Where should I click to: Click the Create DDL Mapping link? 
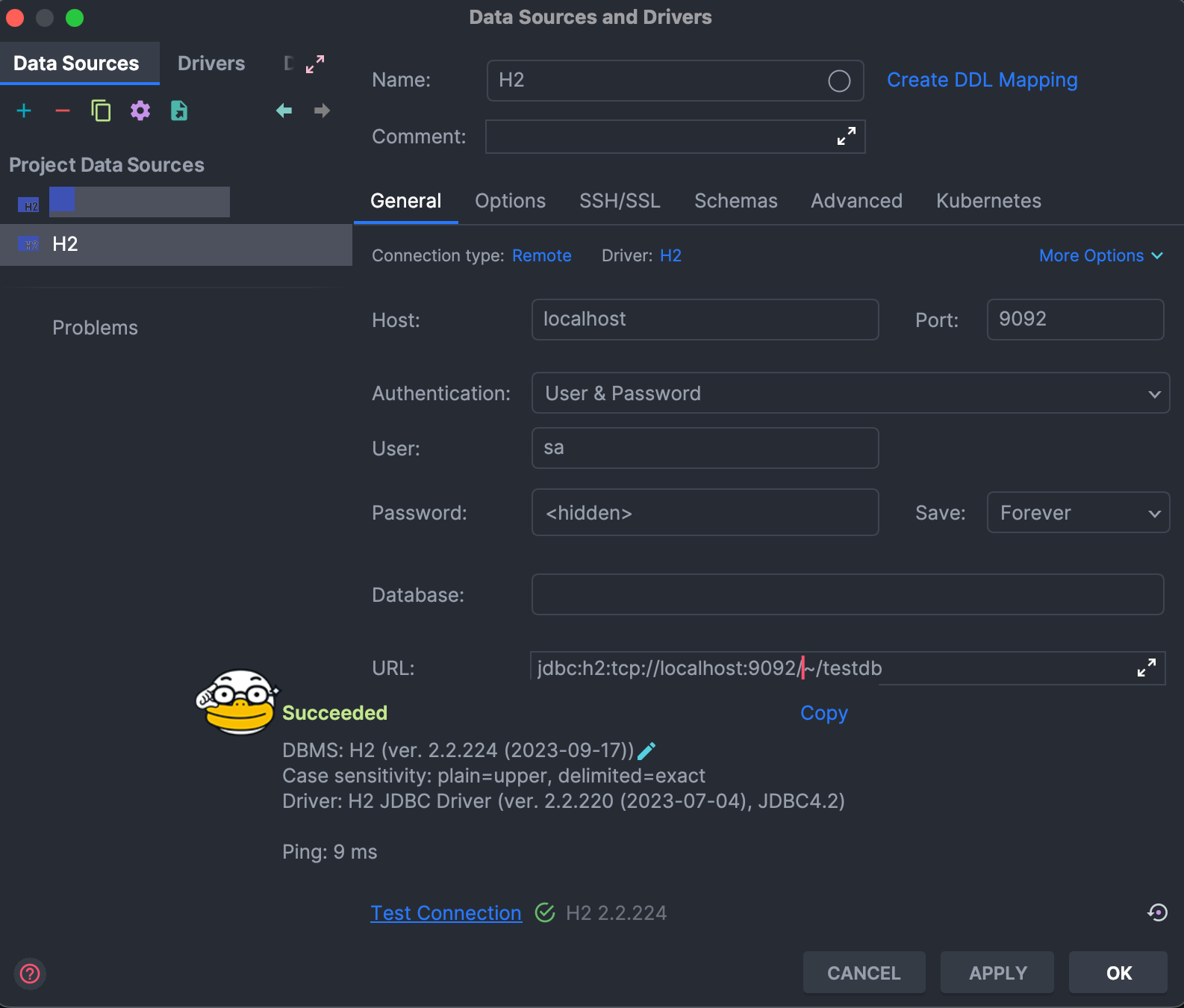tap(982, 80)
